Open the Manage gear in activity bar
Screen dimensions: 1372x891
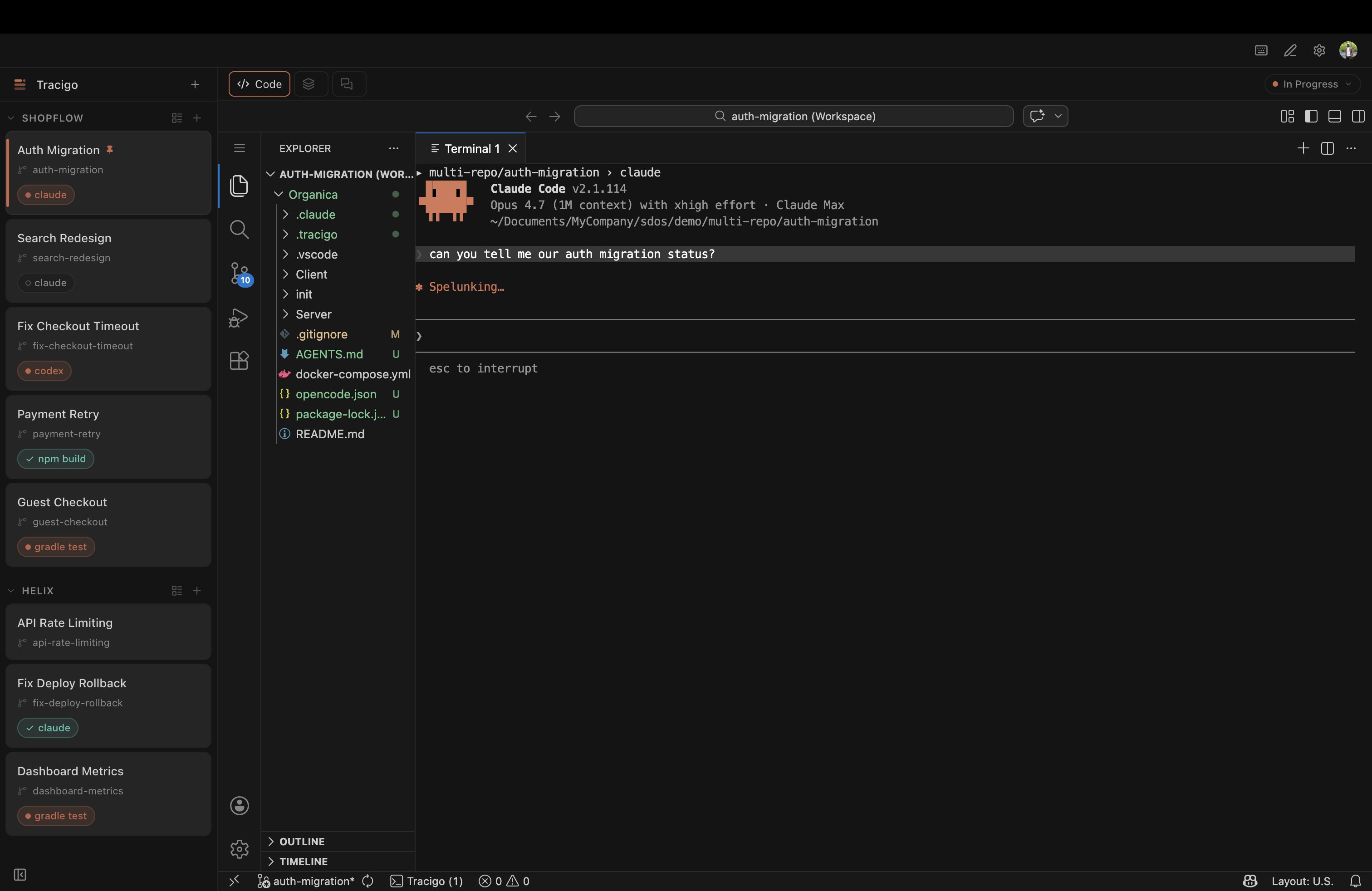239,848
